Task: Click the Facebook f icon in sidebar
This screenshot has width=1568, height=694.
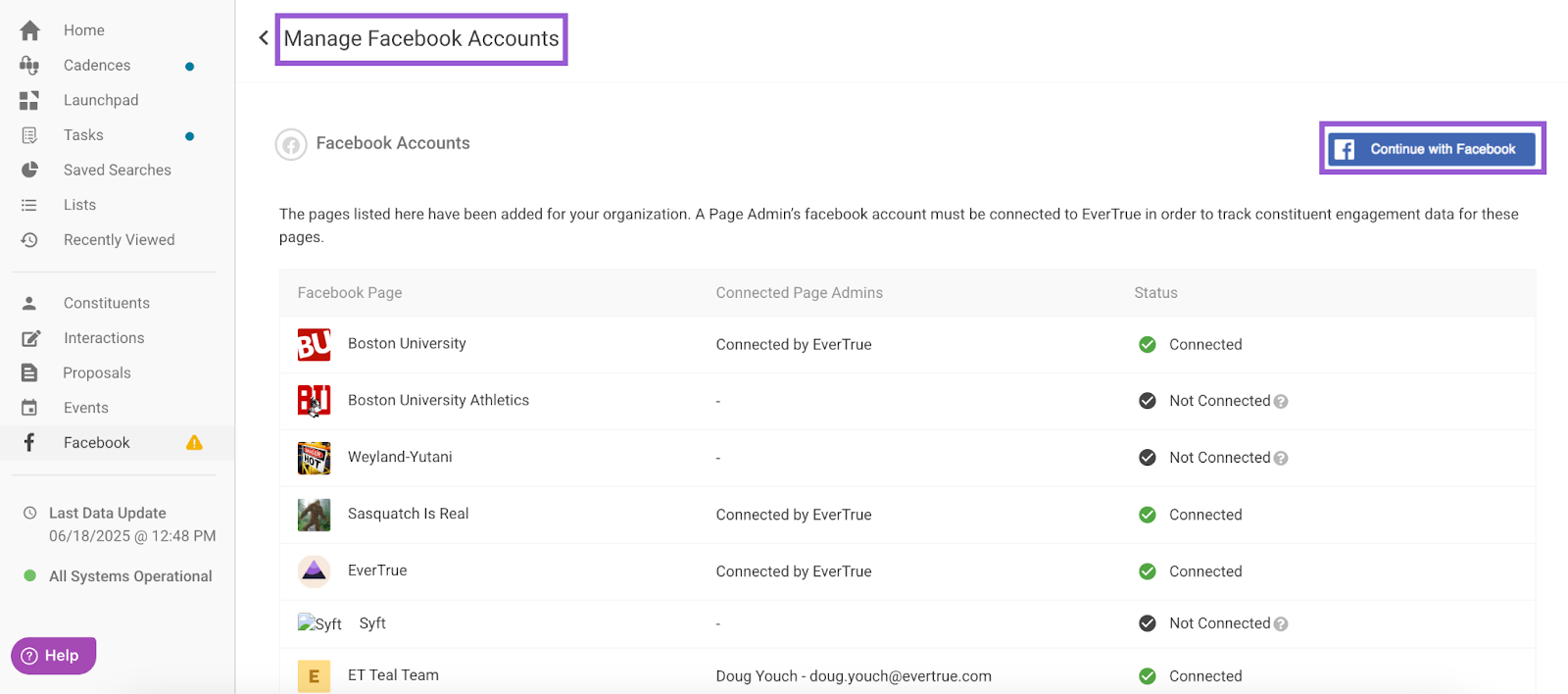Action: point(29,442)
